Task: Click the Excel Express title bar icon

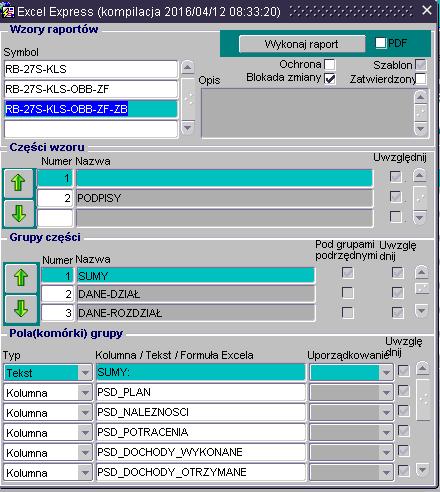Action: tap(8, 11)
